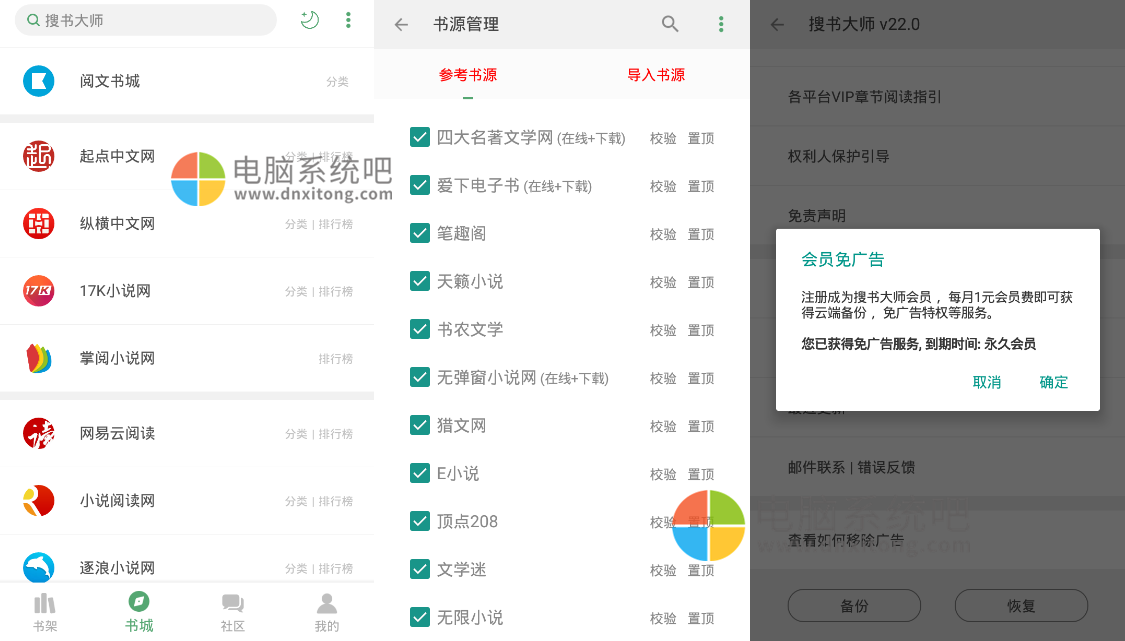Select 书城 bottom tab
The width and height of the screenshot is (1125, 641).
138,612
